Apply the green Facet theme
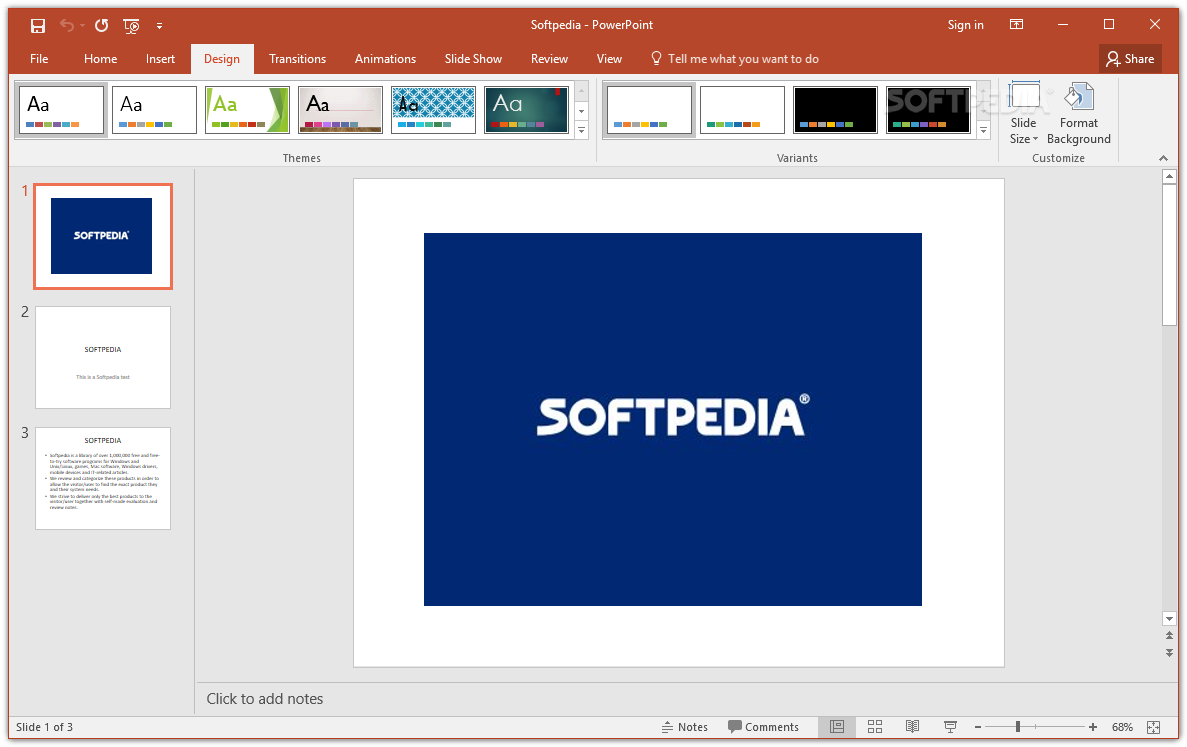This screenshot has width=1187, height=747. click(248, 110)
